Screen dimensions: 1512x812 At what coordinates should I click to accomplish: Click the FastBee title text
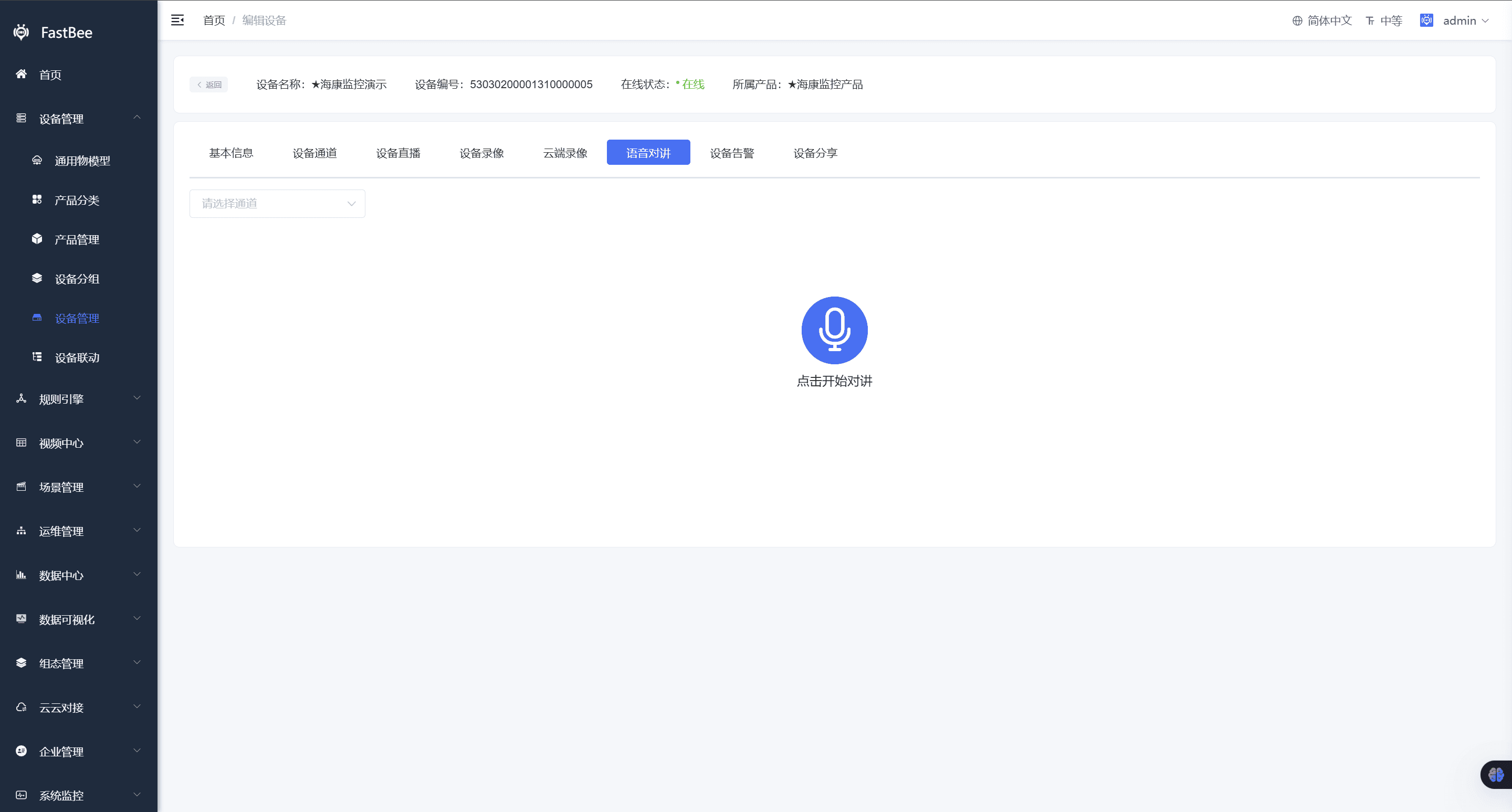(66, 33)
